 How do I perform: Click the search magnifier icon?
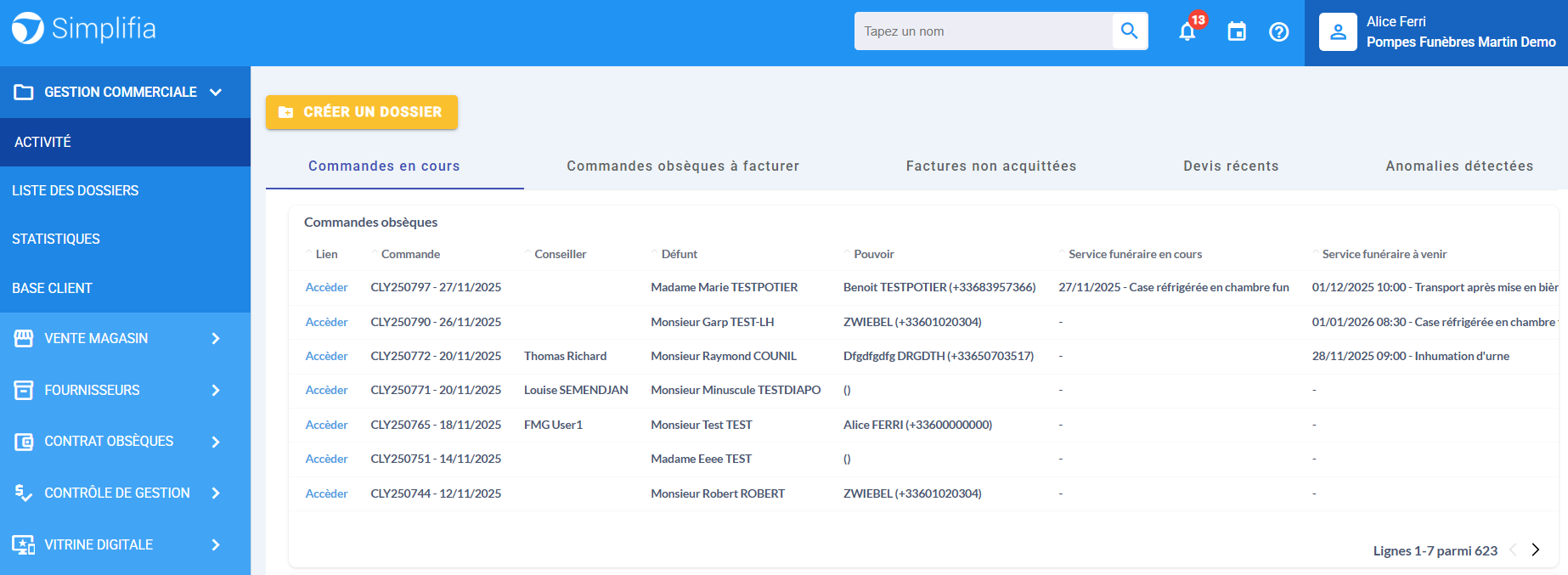(x=1129, y=31)
